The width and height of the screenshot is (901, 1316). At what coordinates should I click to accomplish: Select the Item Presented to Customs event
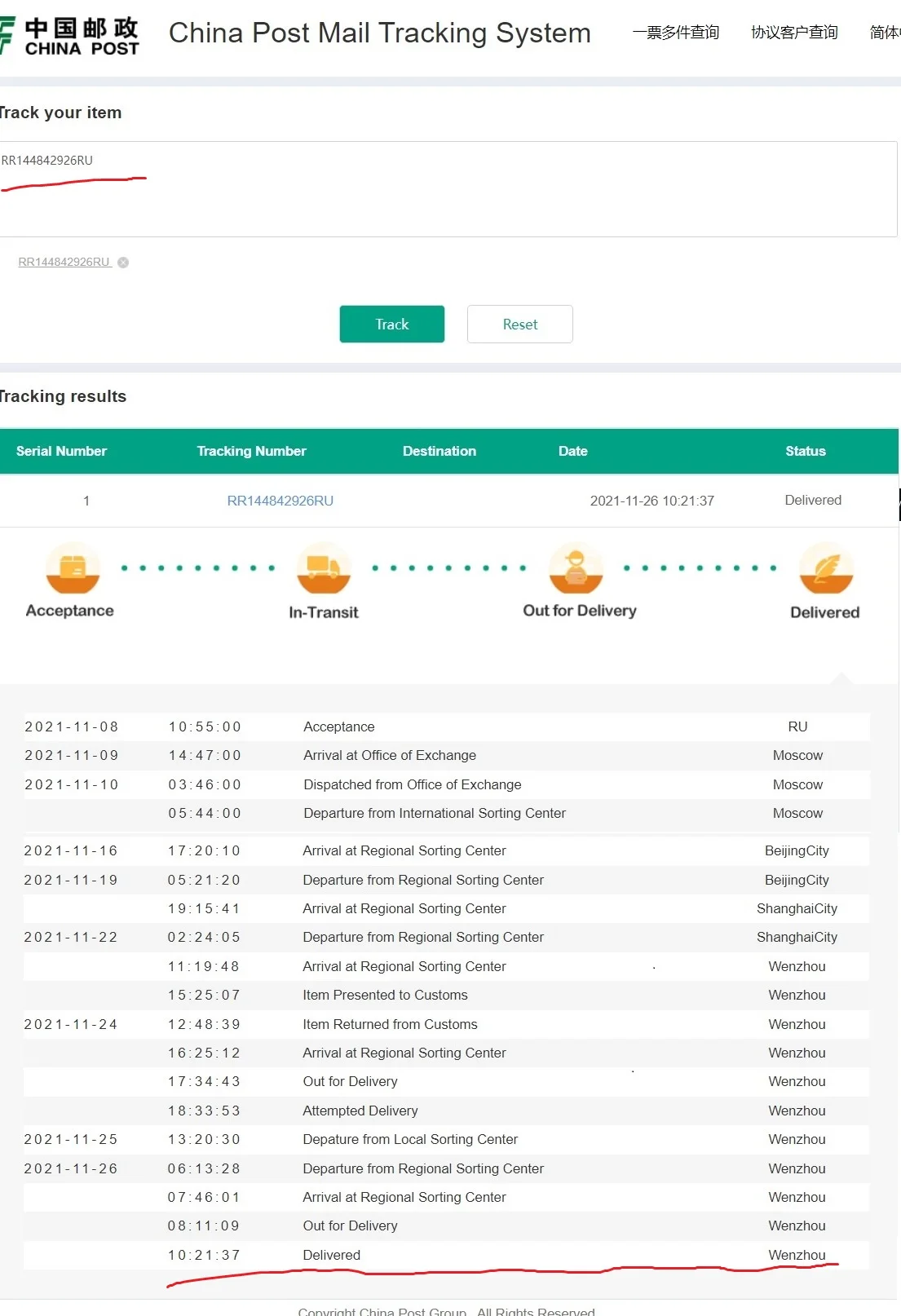(447, 995)
